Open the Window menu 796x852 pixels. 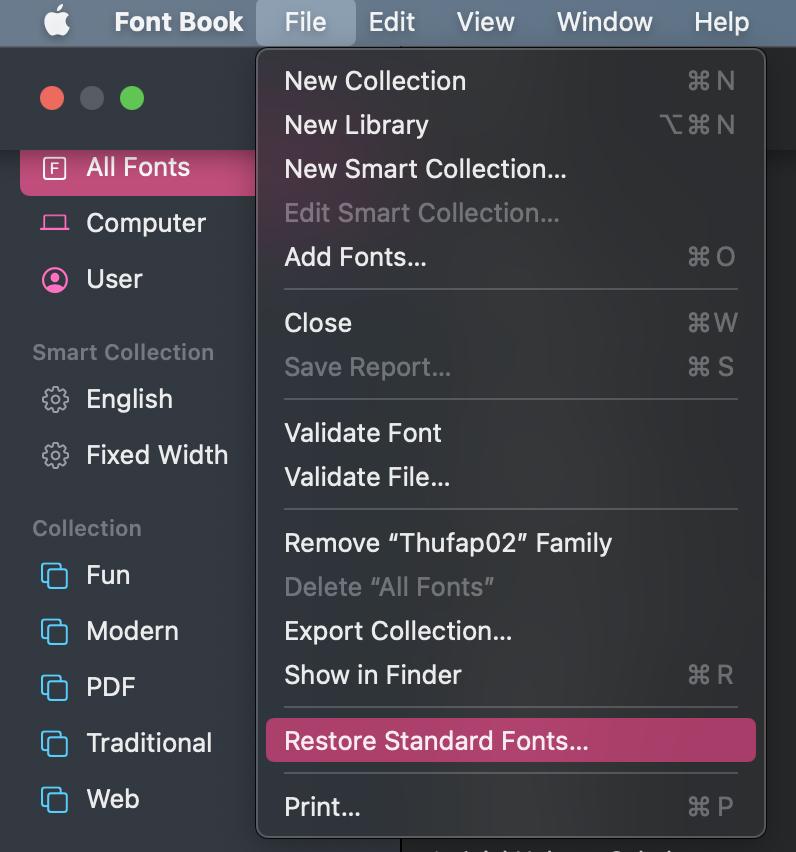[604, 22]
